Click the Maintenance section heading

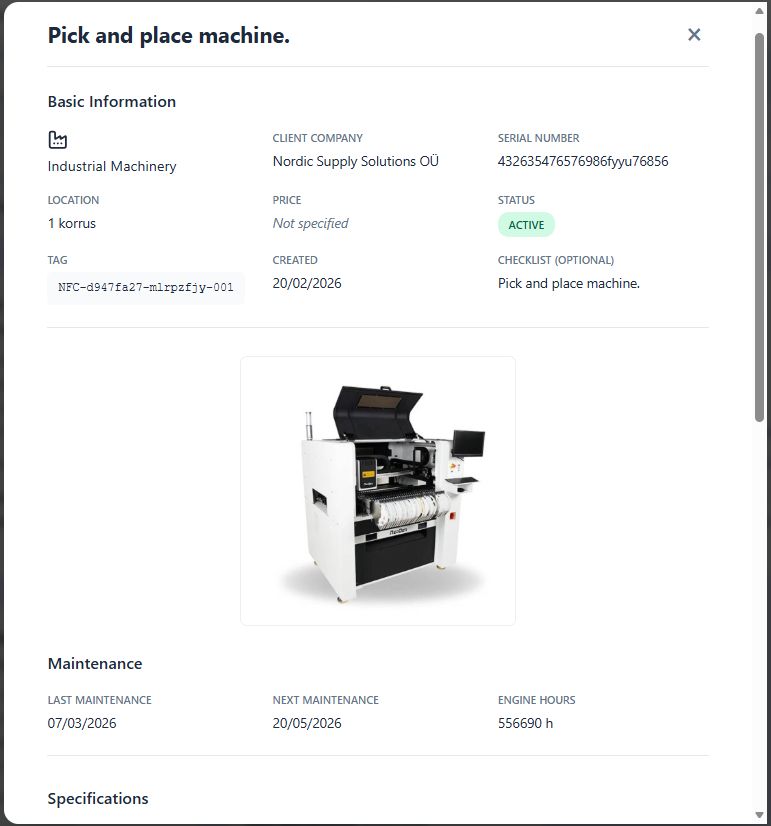tap(95, 664)
